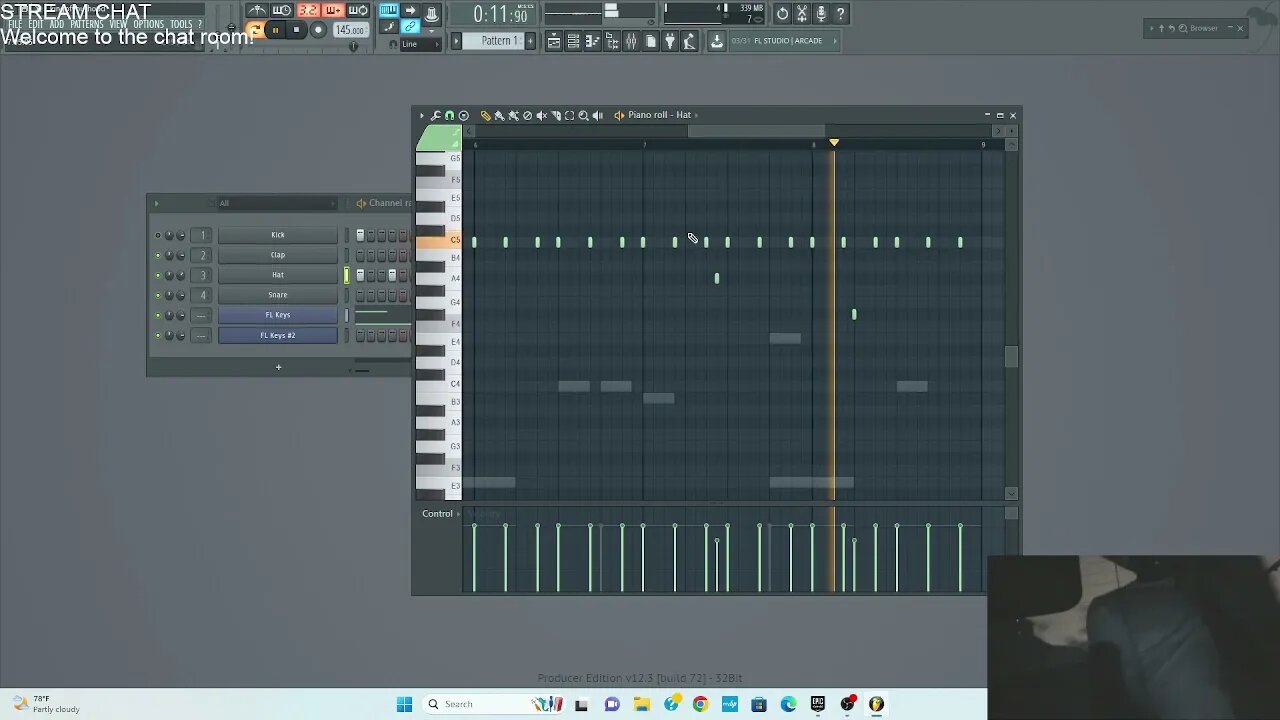Open the PATTERNS menu
Screen dimensions: 1280x720
(87, 24)
